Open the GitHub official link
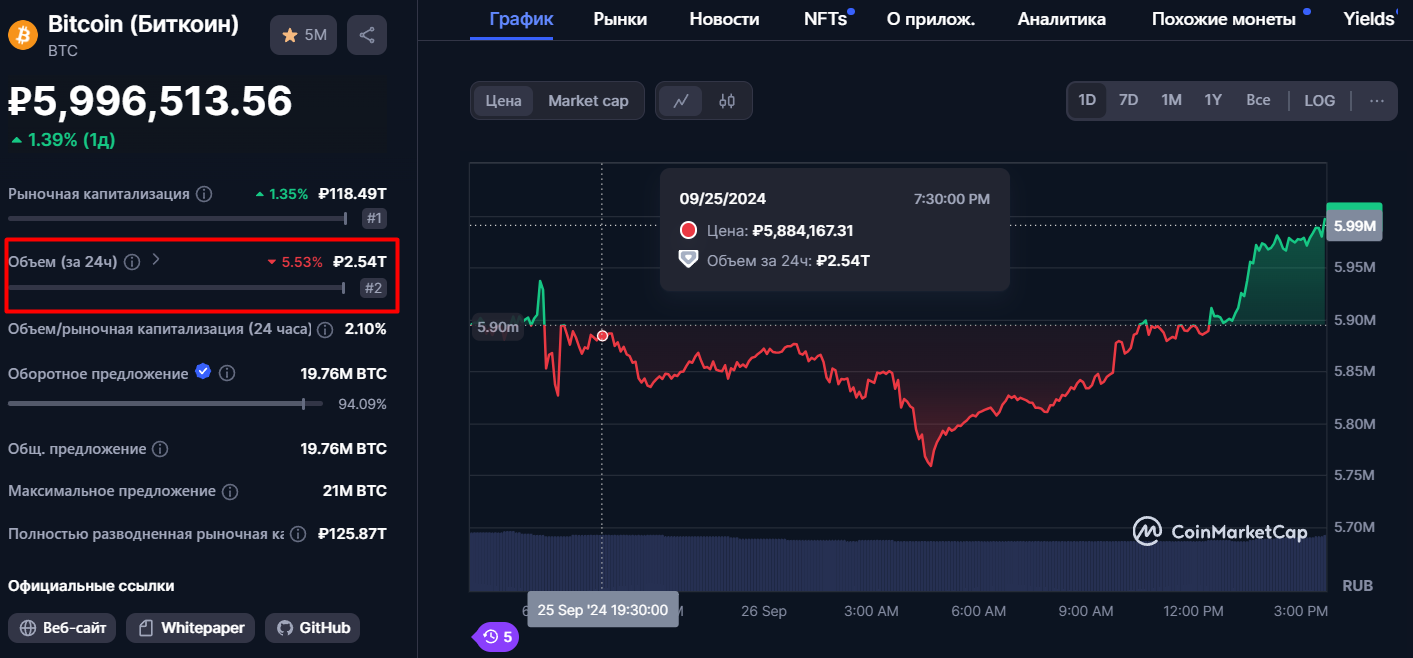 click(x=312, y=628)
